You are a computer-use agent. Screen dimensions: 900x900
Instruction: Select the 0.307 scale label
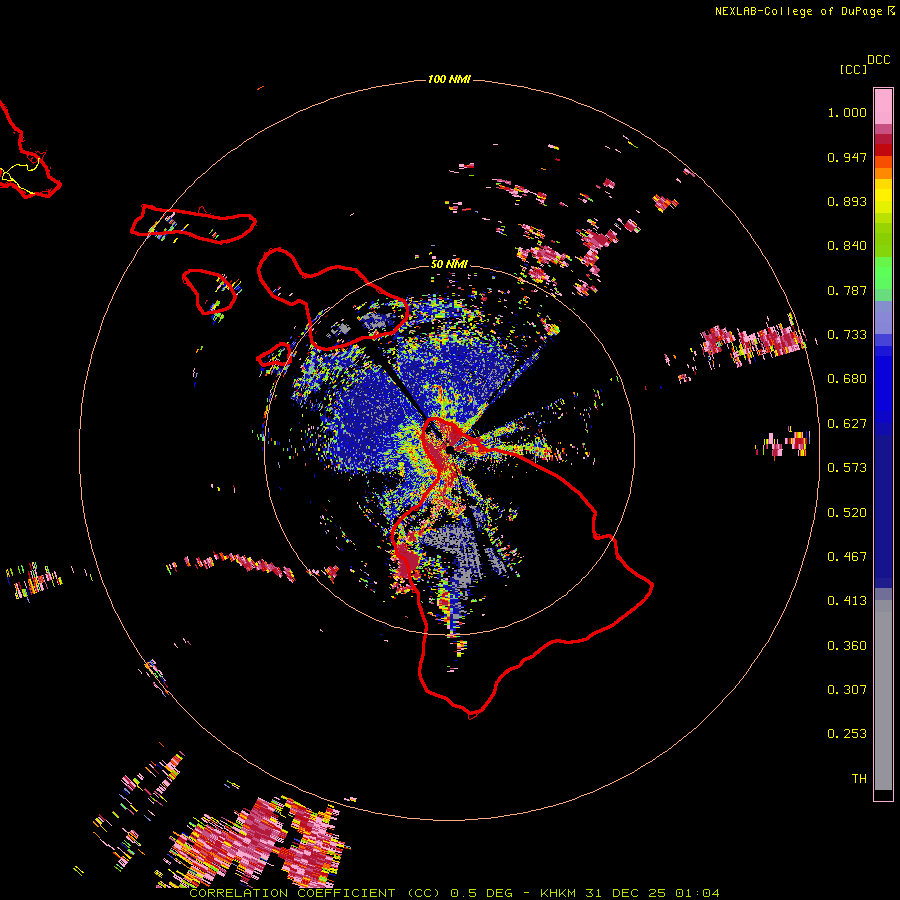pos(847,690)
